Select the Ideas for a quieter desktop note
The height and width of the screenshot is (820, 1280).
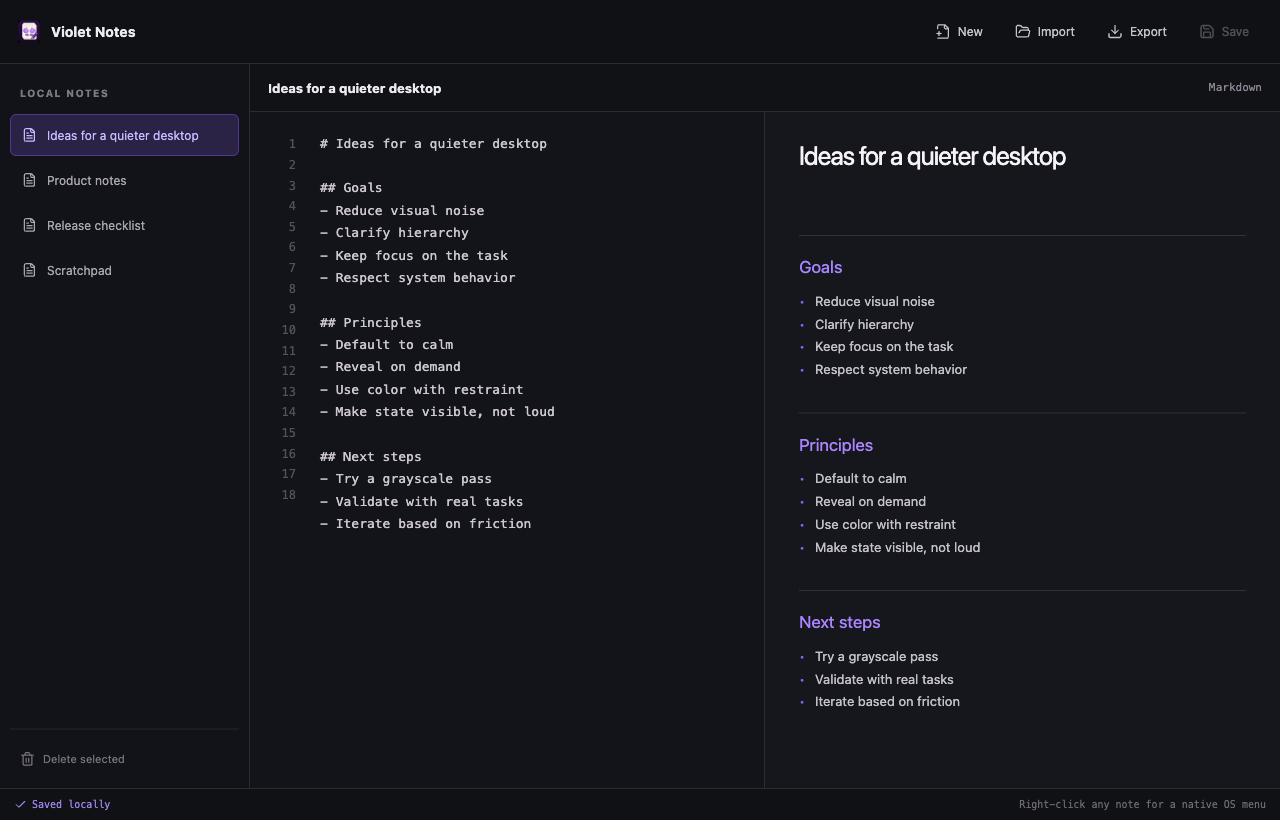point(124,135)
